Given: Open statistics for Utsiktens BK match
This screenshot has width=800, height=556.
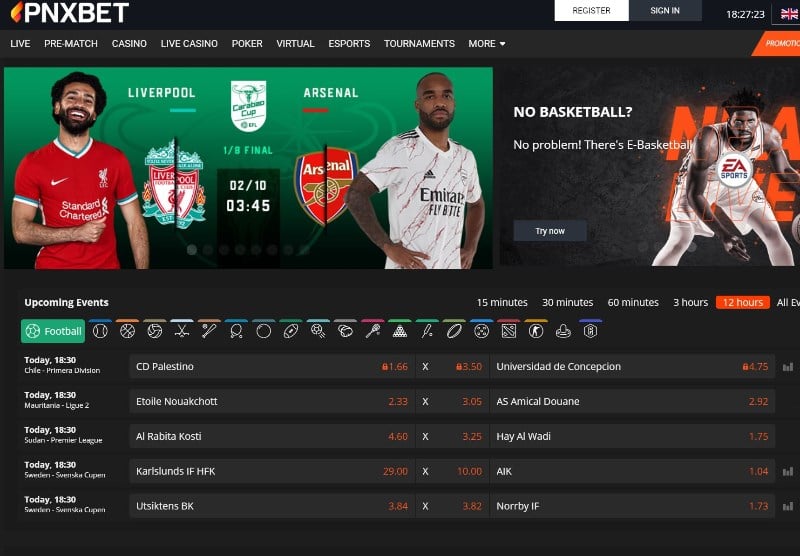Looking at the screenshot, I should 788,506.
